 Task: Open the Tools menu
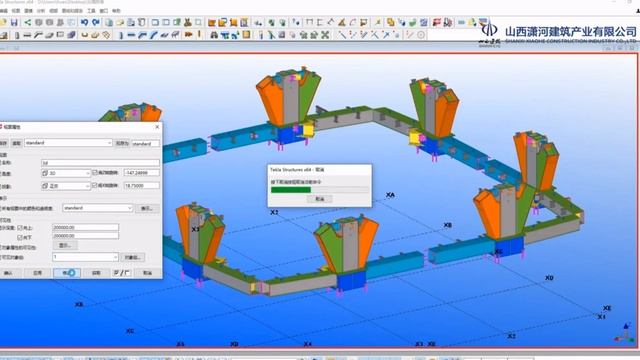[91, 11]
